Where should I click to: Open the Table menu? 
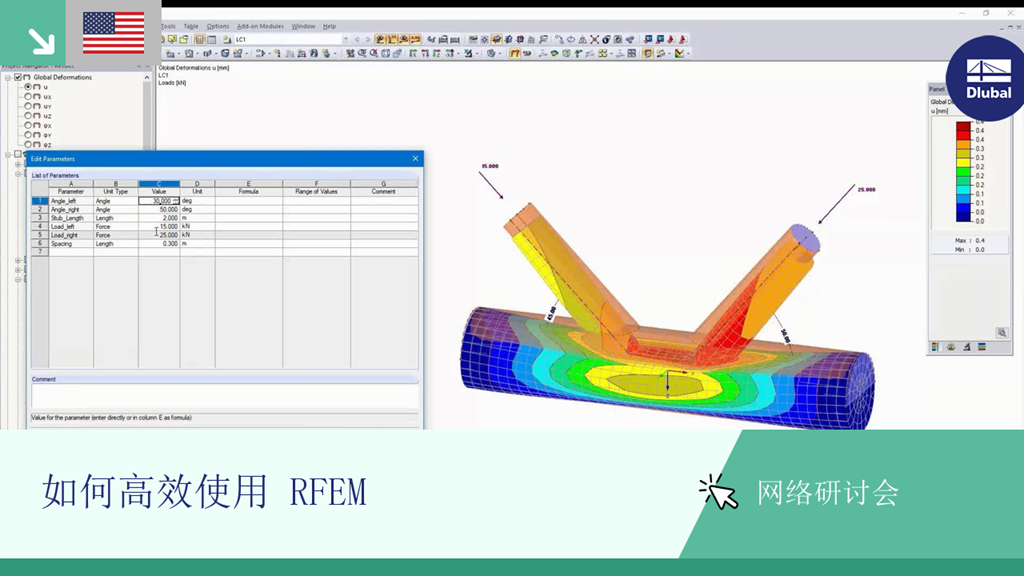[x=191, y=26]
